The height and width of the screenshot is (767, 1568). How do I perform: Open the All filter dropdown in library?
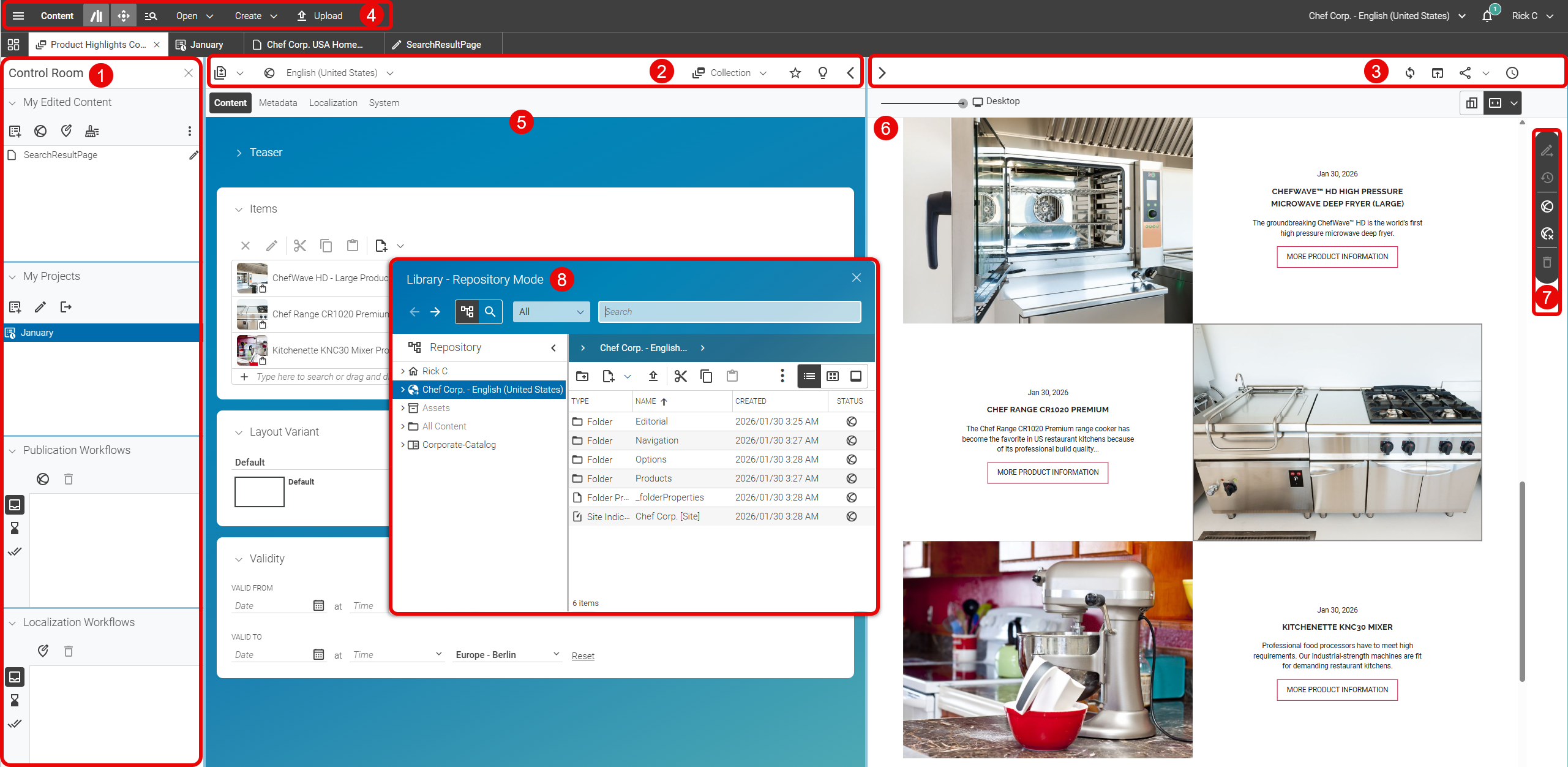[550, 312]
